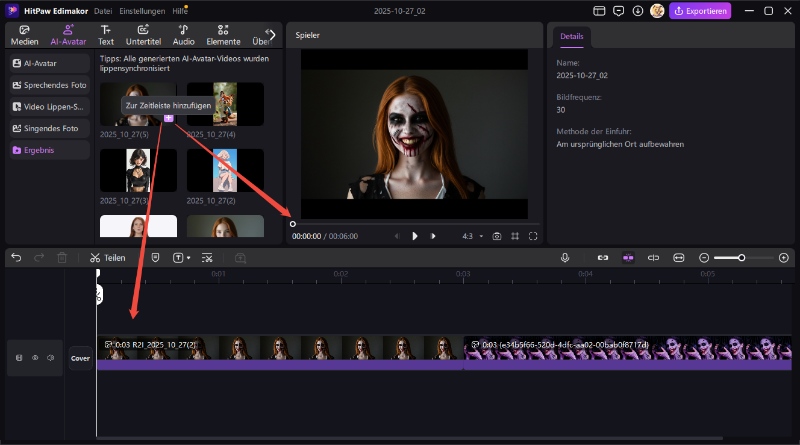Zoom in the timeline with plus

(x=784, y=258)
